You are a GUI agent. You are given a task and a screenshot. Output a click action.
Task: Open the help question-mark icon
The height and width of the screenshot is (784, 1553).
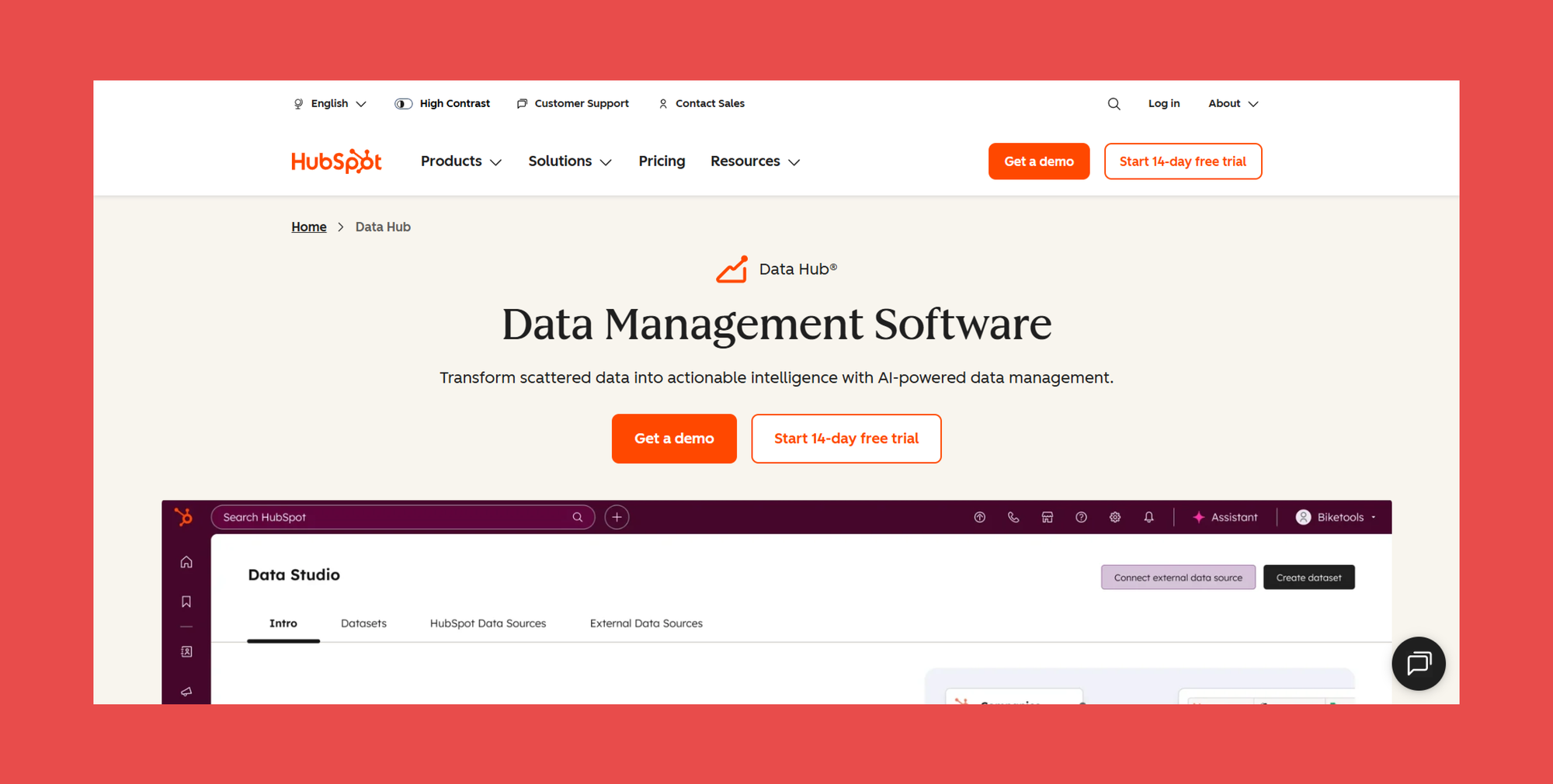coord(1081,517)
